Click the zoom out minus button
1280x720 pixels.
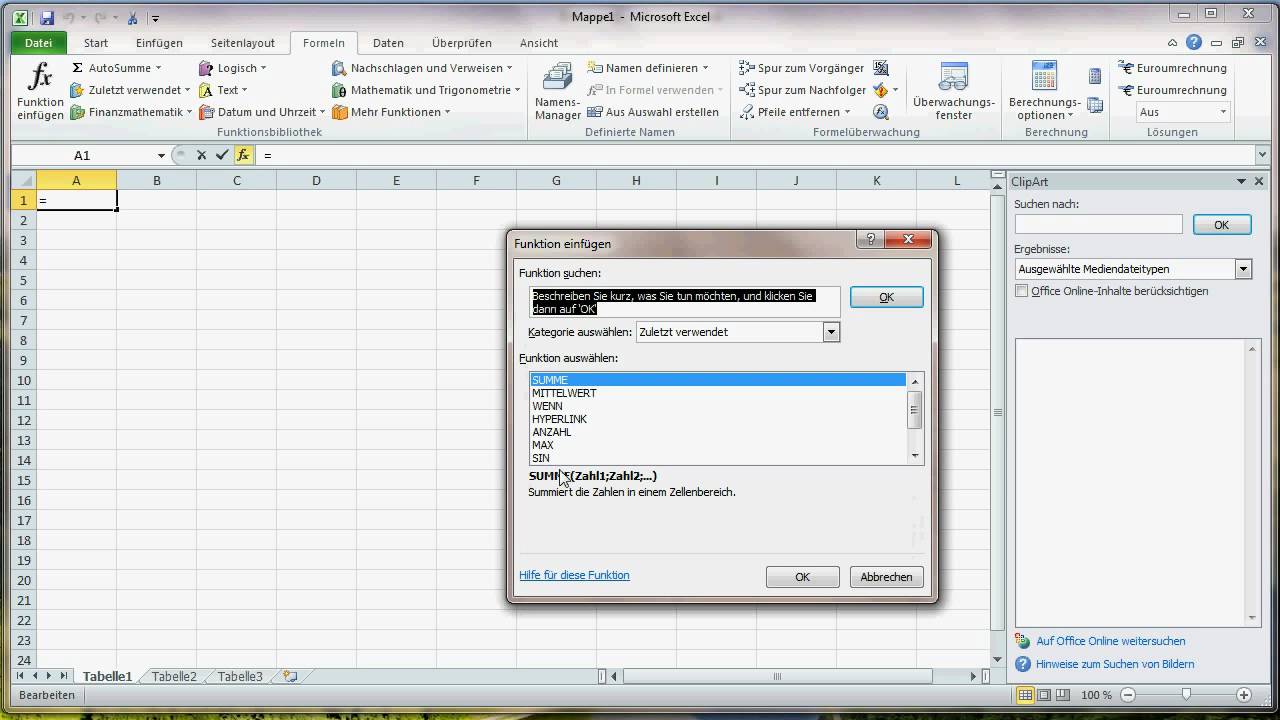(1128, 695)
